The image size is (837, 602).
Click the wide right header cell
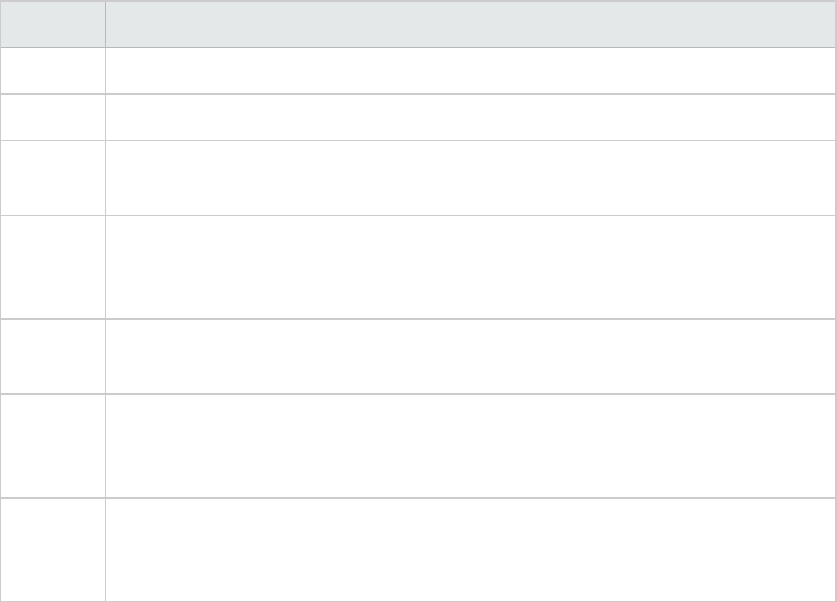tap(470, 24)
